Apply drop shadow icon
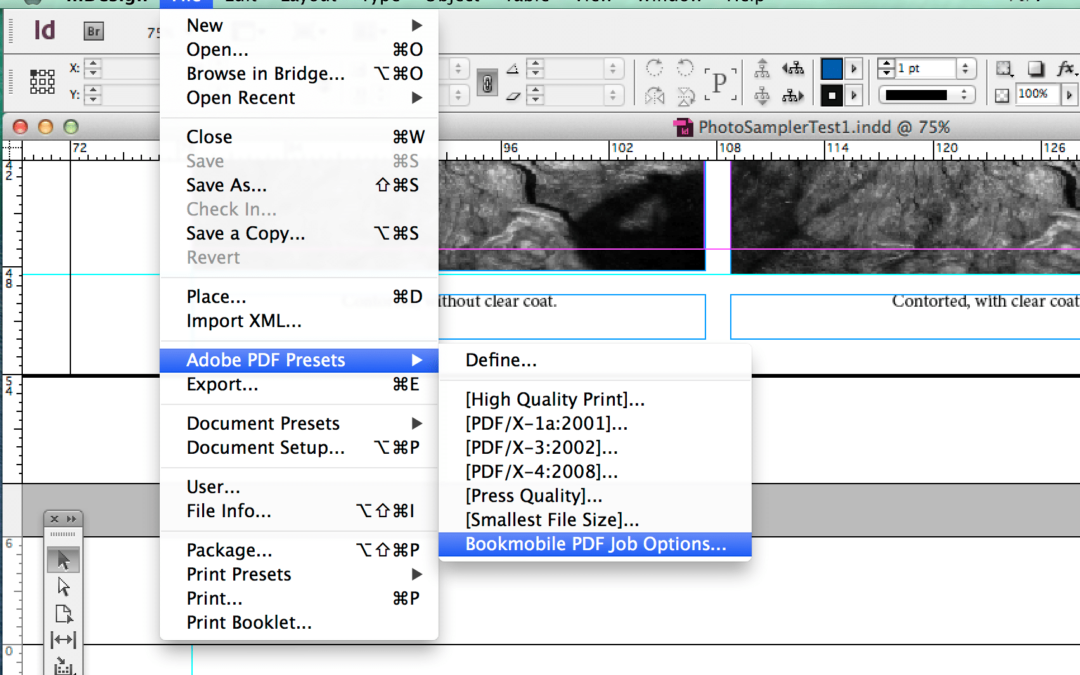 point(1035,69)
